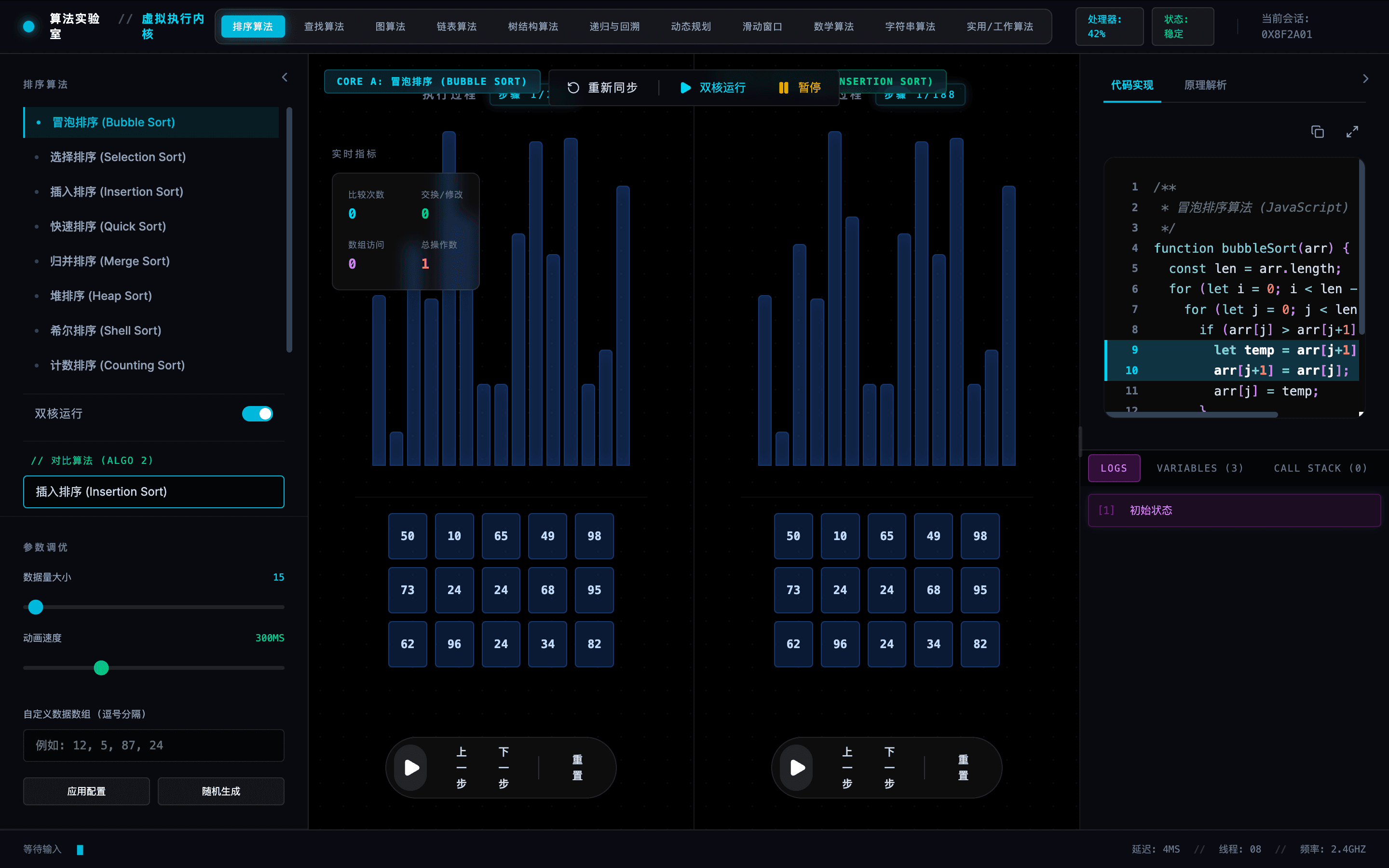Select 计数排序 (Counting Sort)

coord(151,365)
